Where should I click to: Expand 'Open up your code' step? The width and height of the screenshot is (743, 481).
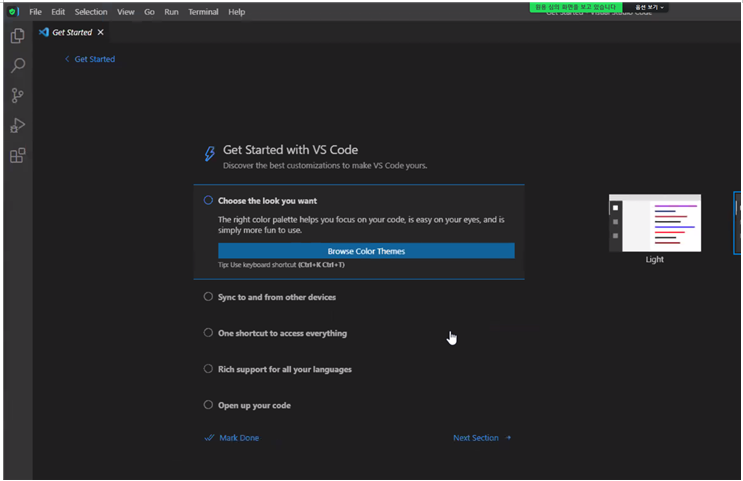coord(254,406)
